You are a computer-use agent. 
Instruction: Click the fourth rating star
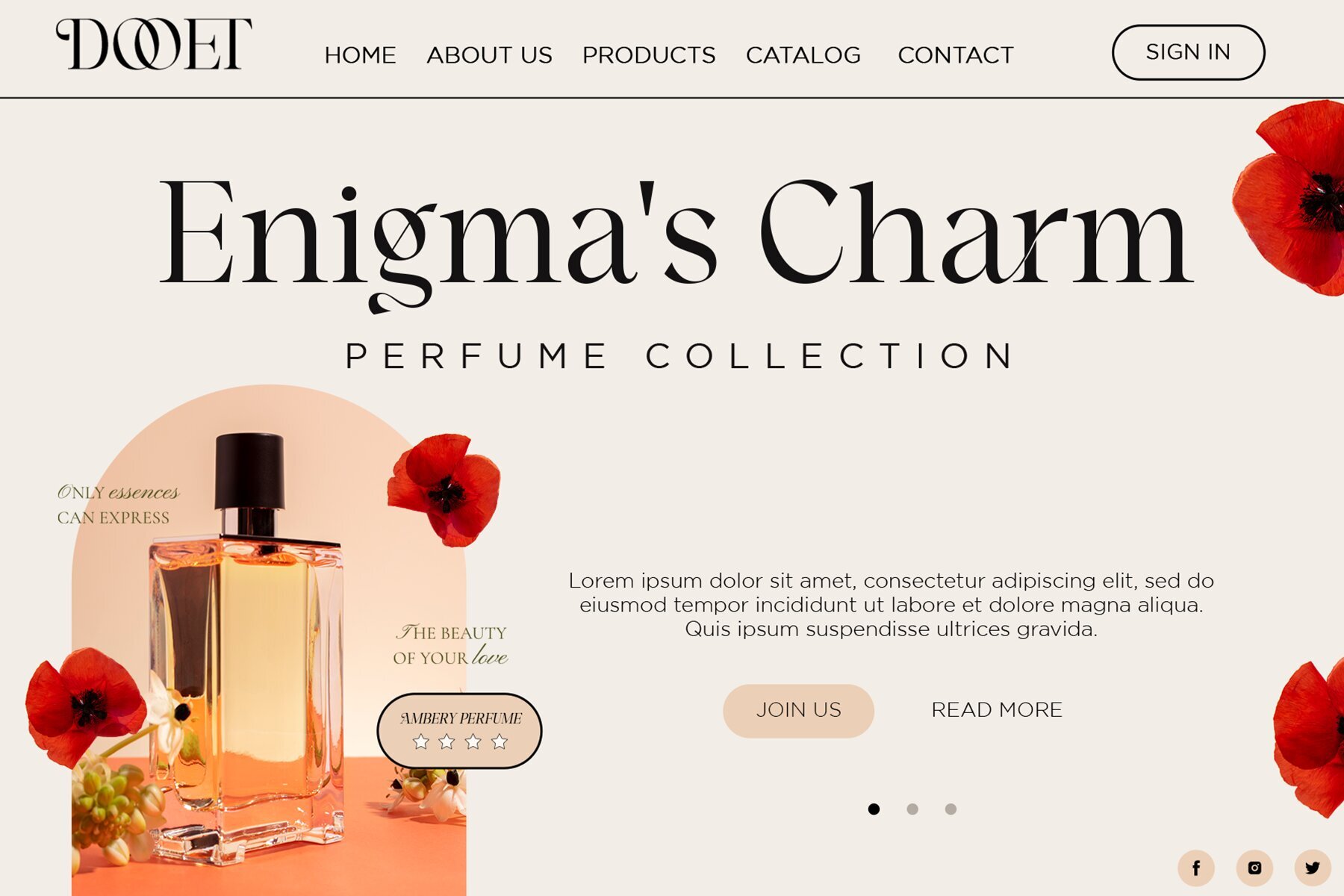pos(500,741)
